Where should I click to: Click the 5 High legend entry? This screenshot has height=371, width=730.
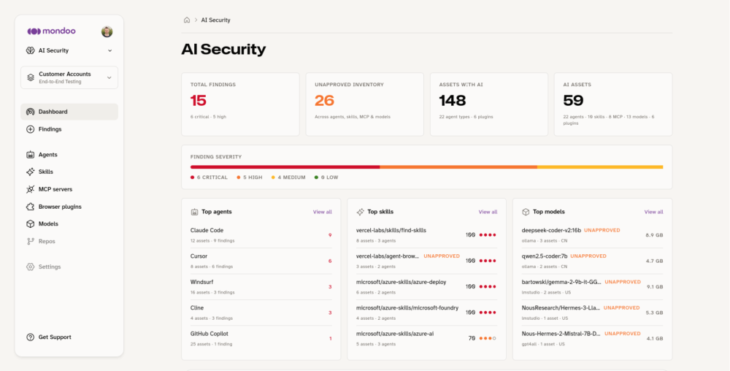[x=250, y=177]
